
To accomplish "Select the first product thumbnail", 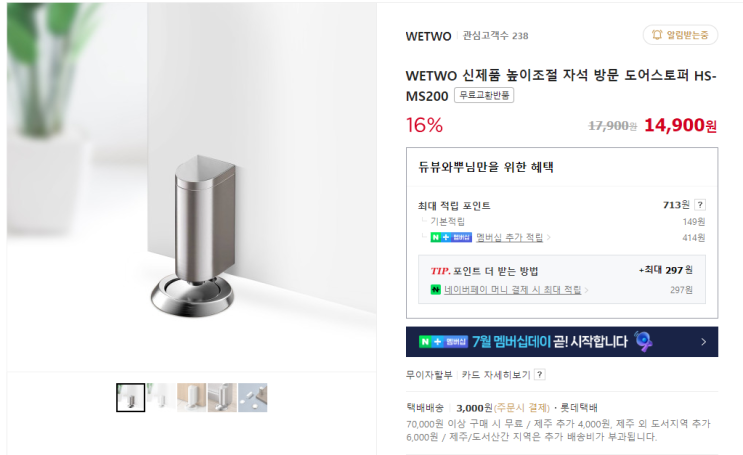I will [130, 397].
